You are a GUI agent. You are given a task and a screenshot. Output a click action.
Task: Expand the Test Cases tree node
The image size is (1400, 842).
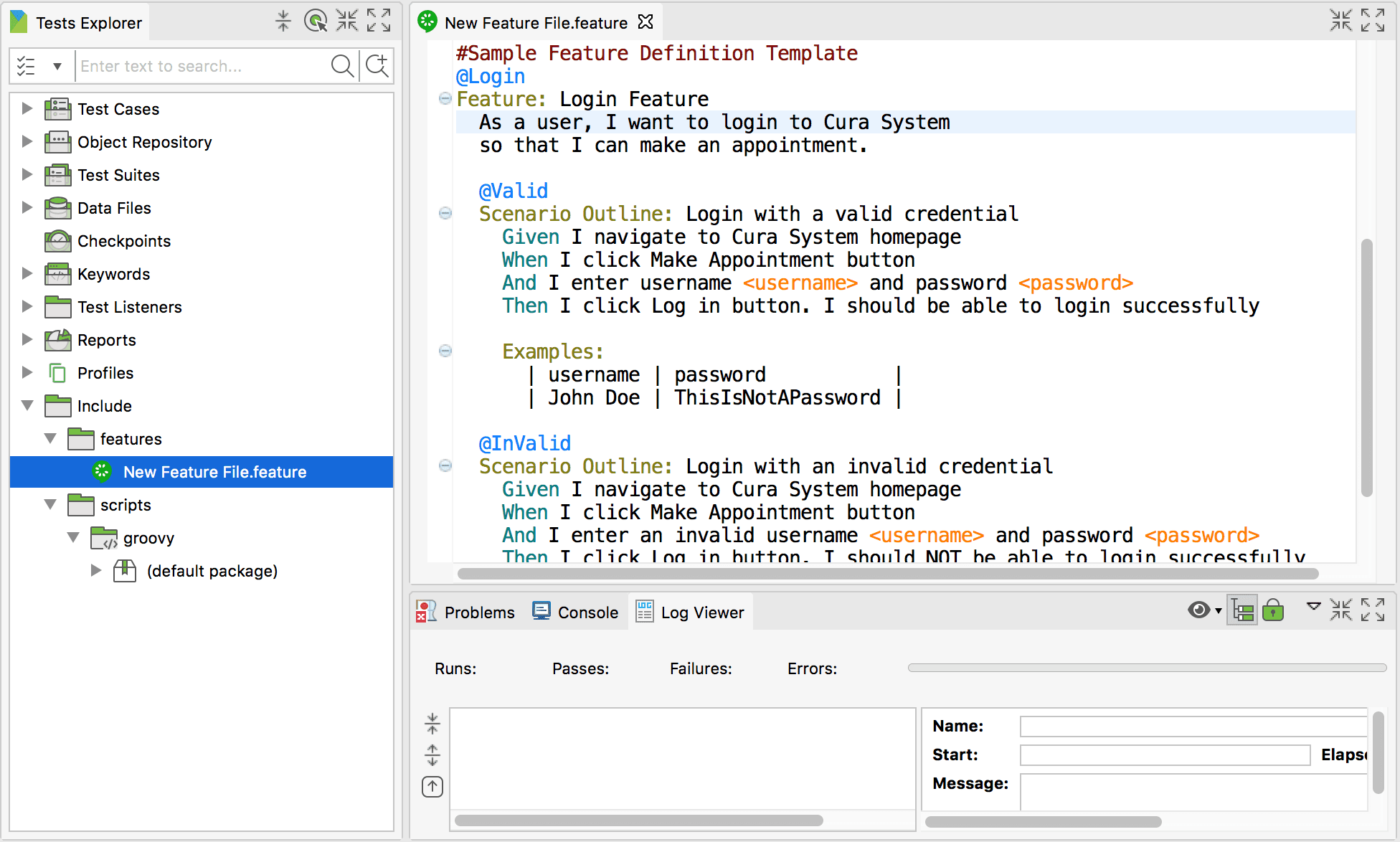click(x=27, y=108)
